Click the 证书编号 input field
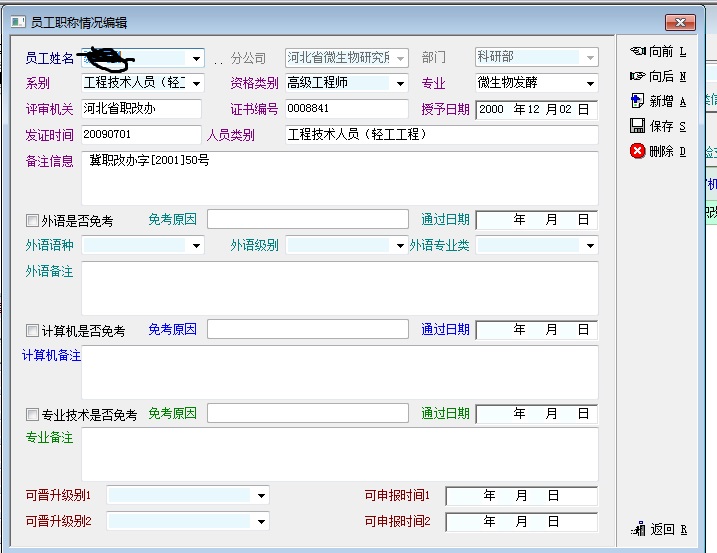 346,109
